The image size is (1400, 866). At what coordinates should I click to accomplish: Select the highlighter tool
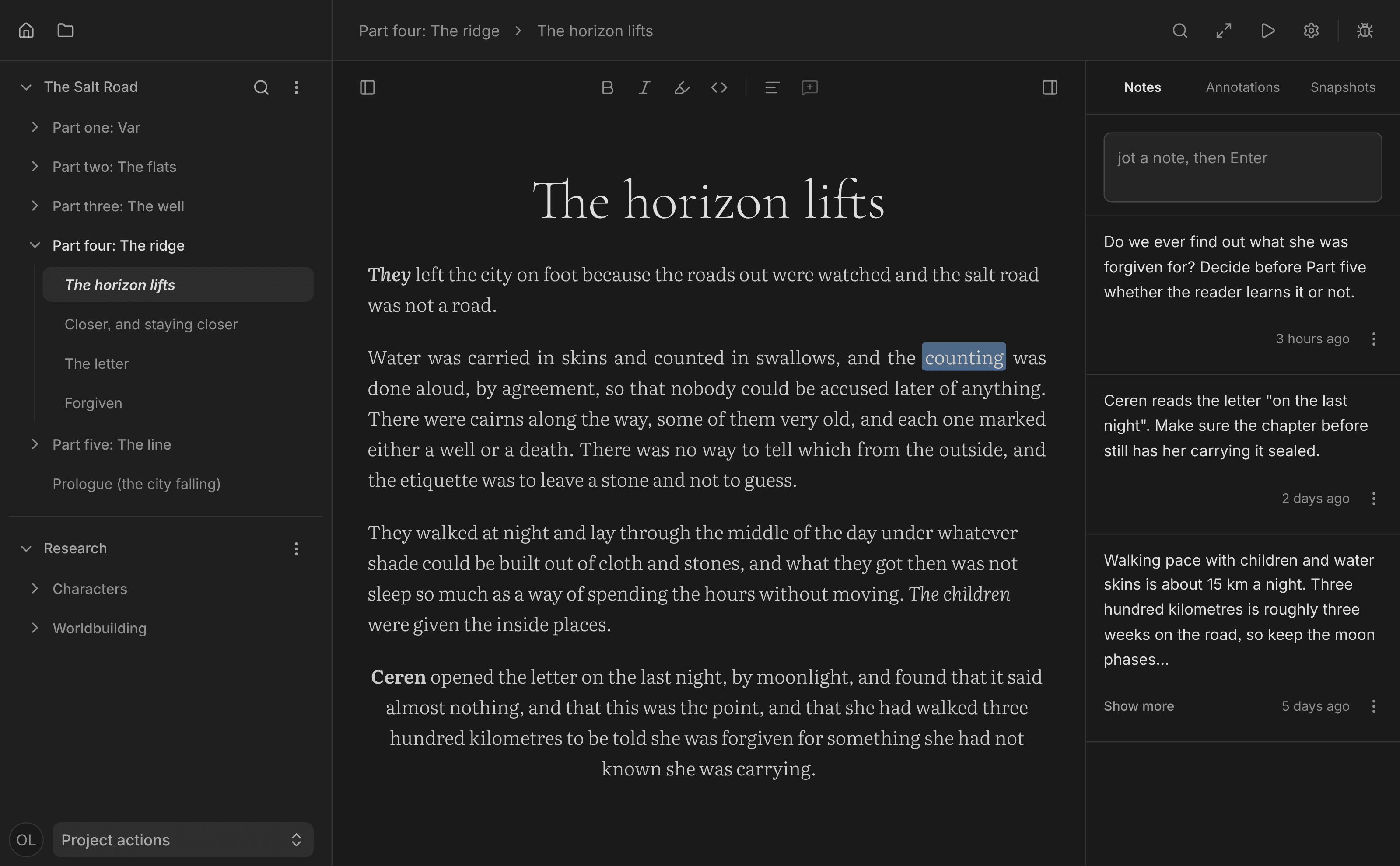click(682, 87)
